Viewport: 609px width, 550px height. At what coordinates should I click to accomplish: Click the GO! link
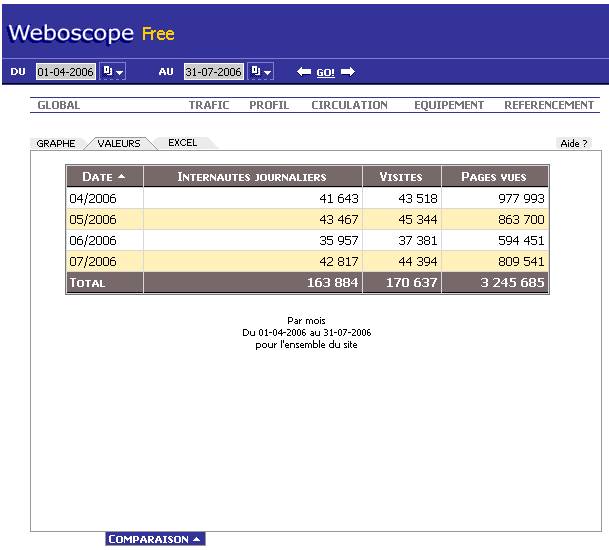[325, 73]
